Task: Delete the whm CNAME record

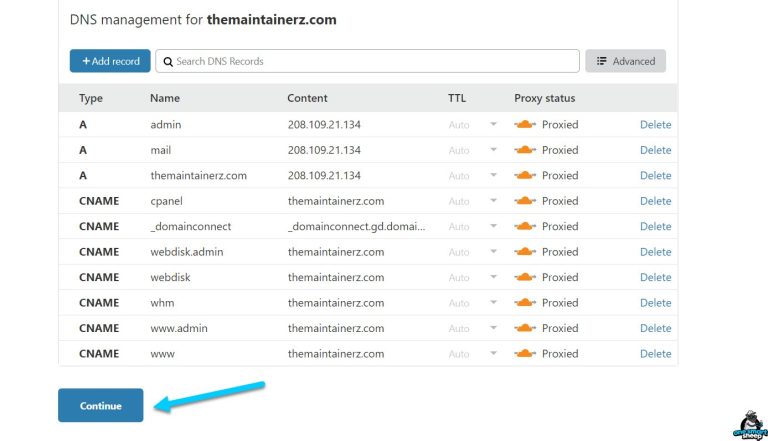Action: 655,303
